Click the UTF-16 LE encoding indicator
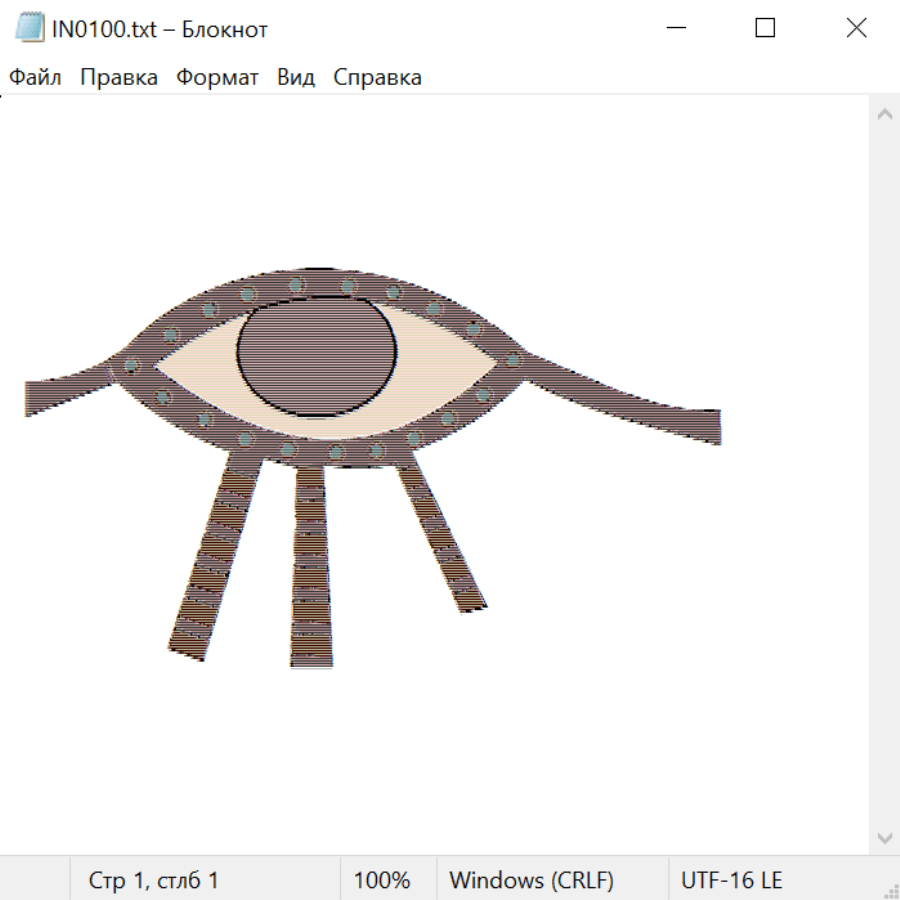 [731, 881]
